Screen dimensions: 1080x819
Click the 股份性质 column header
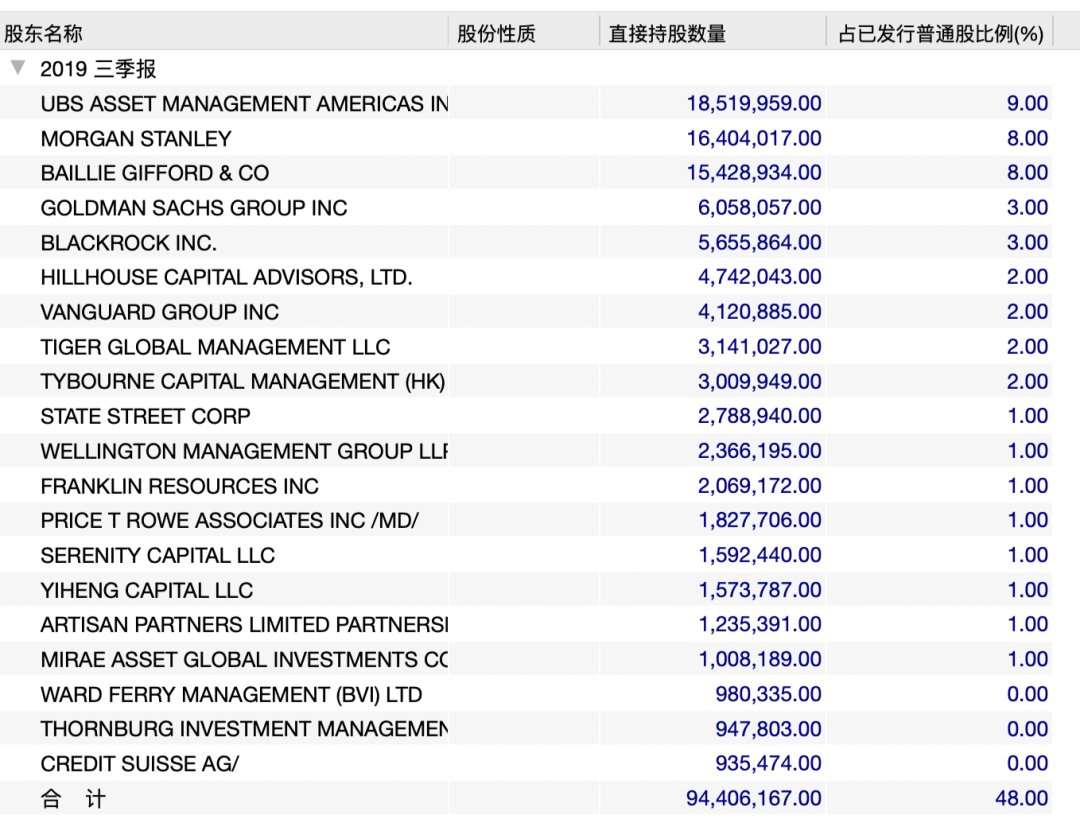point(523,33)
